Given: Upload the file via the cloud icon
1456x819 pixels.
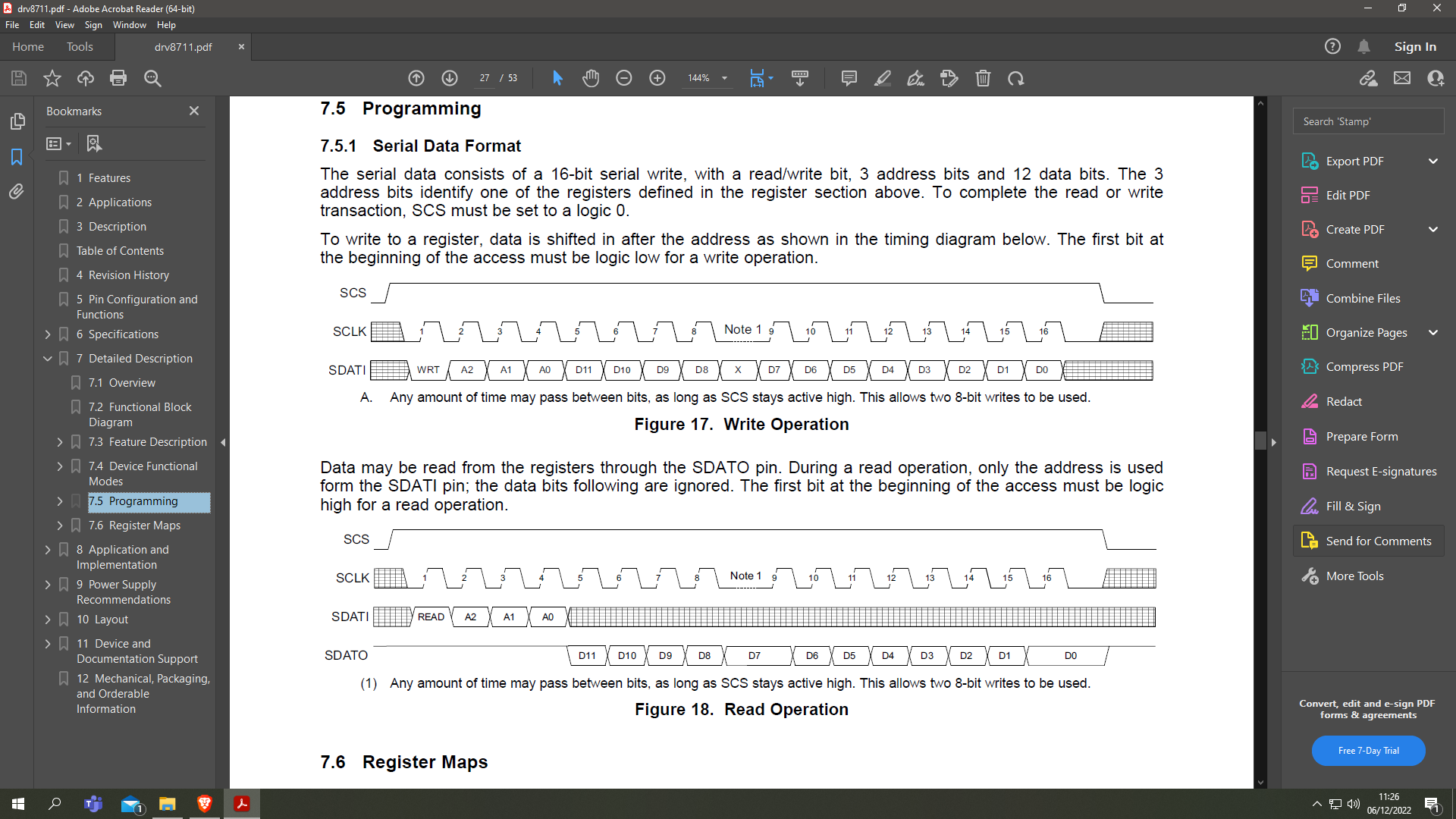Looking at the screenshot, I should coord(86,78).
